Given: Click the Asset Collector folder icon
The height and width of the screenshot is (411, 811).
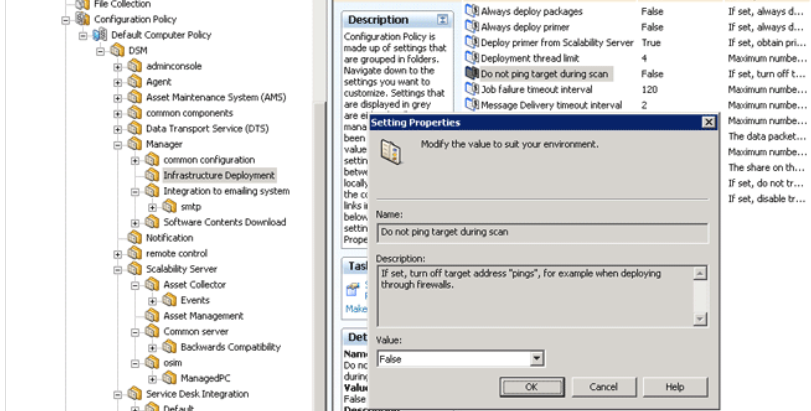Looking at the screenshot, I should 152,284.
